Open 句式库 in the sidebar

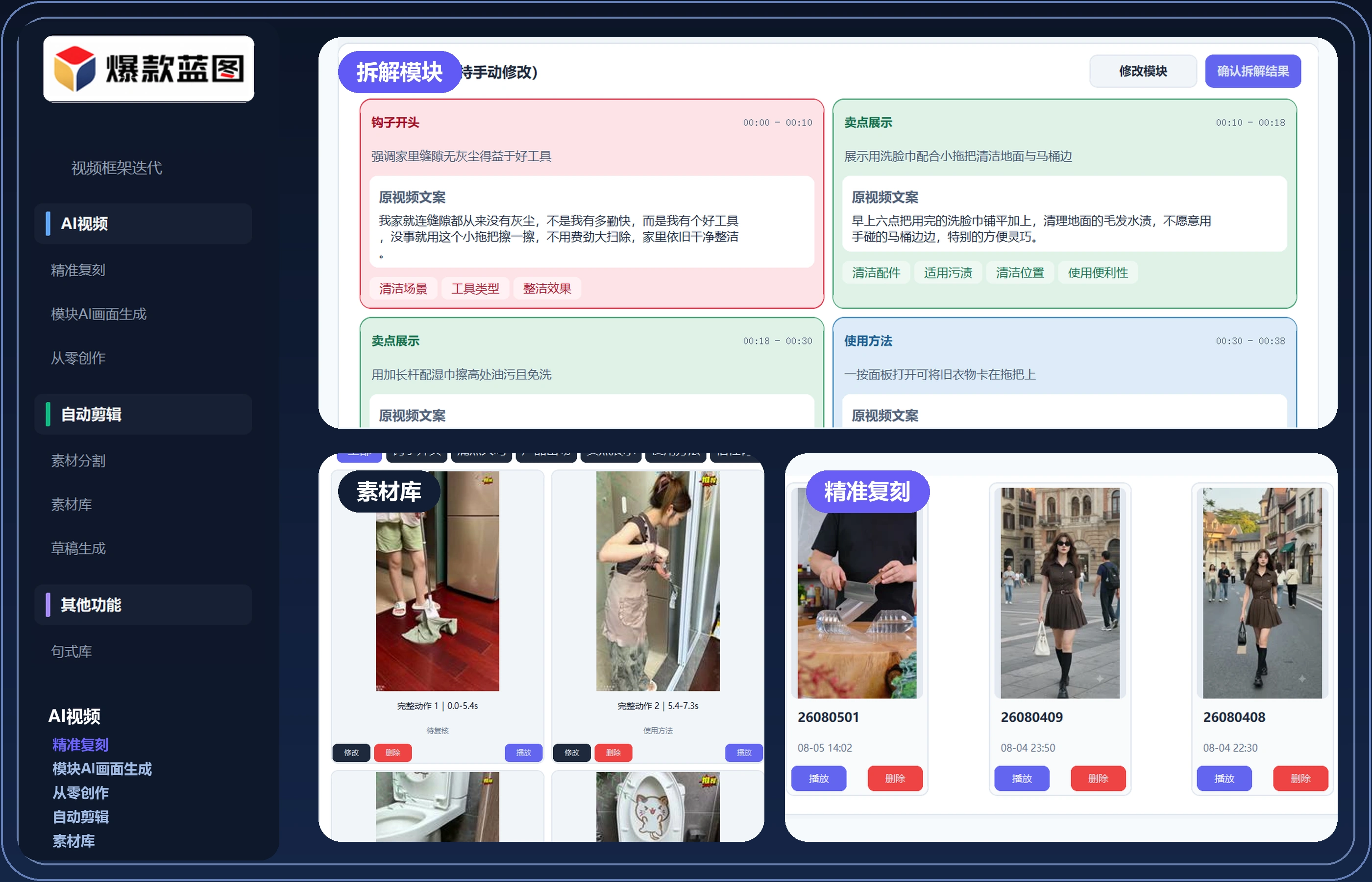(x=71, y=651)
